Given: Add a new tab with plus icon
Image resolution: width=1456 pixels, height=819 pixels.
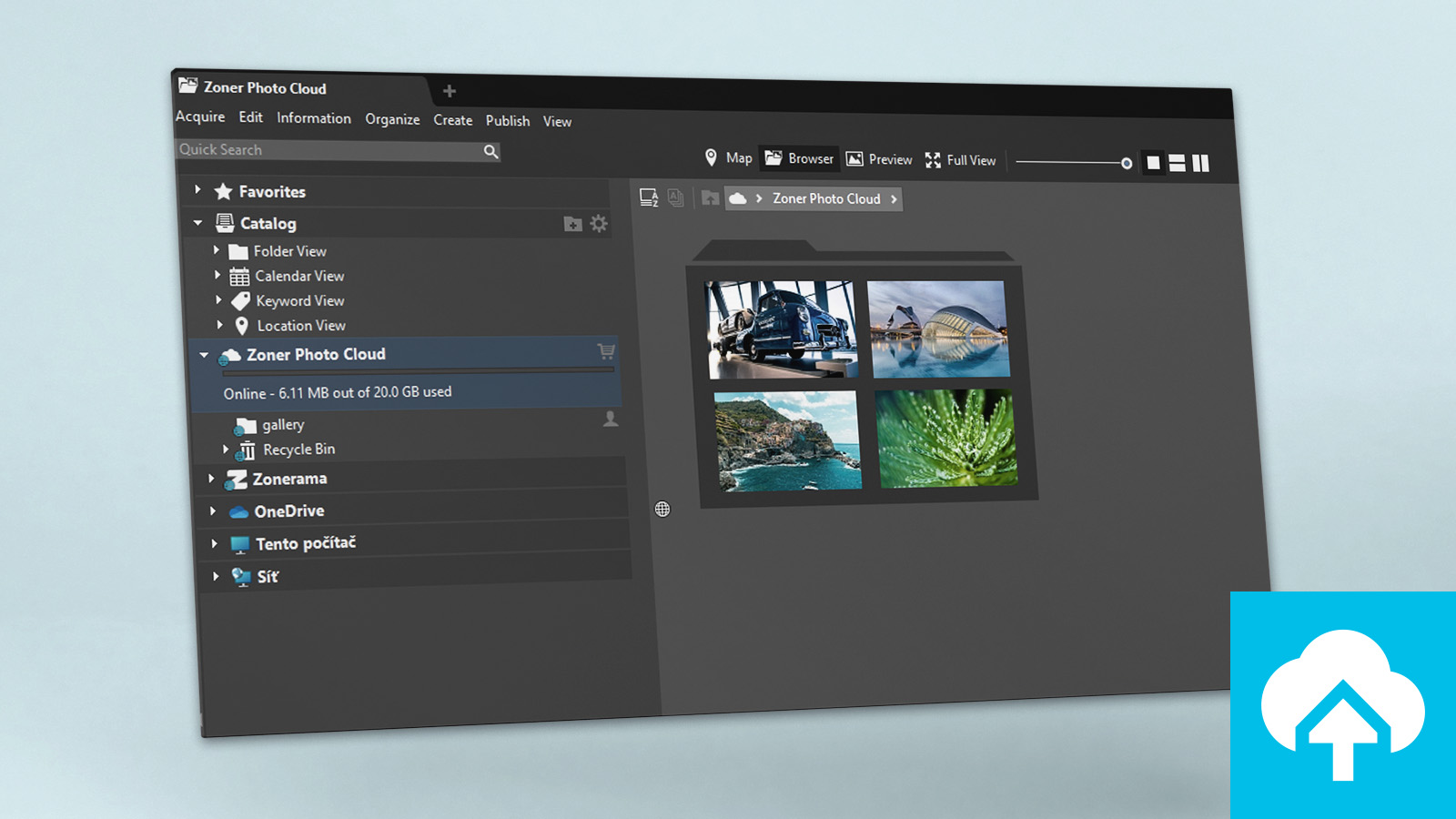Looking at the screenshot, I should [x=450, y=91].
